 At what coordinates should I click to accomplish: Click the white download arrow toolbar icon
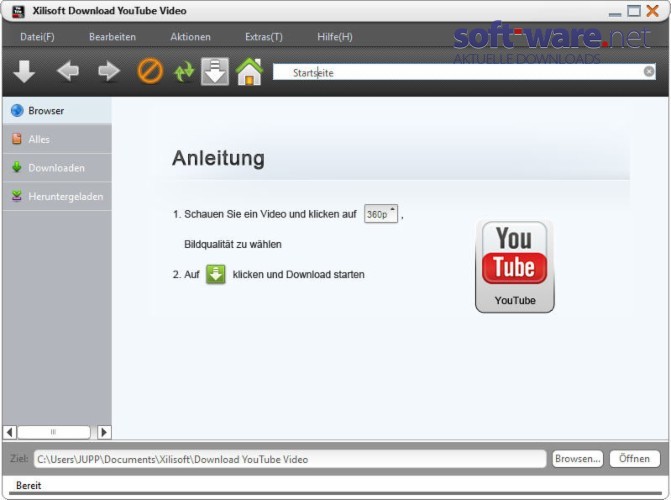click(x=24, y=71)
